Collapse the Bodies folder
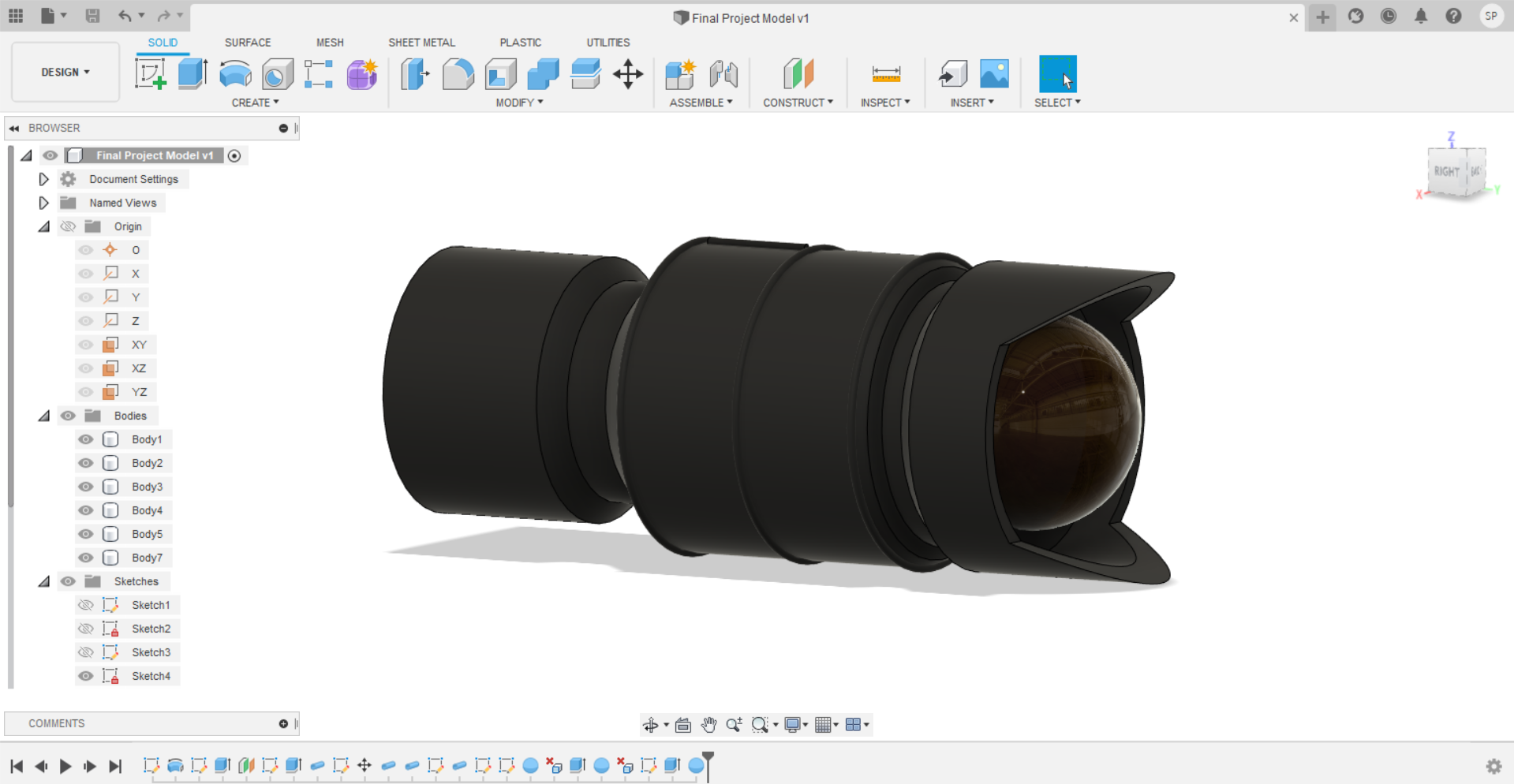 44,416
